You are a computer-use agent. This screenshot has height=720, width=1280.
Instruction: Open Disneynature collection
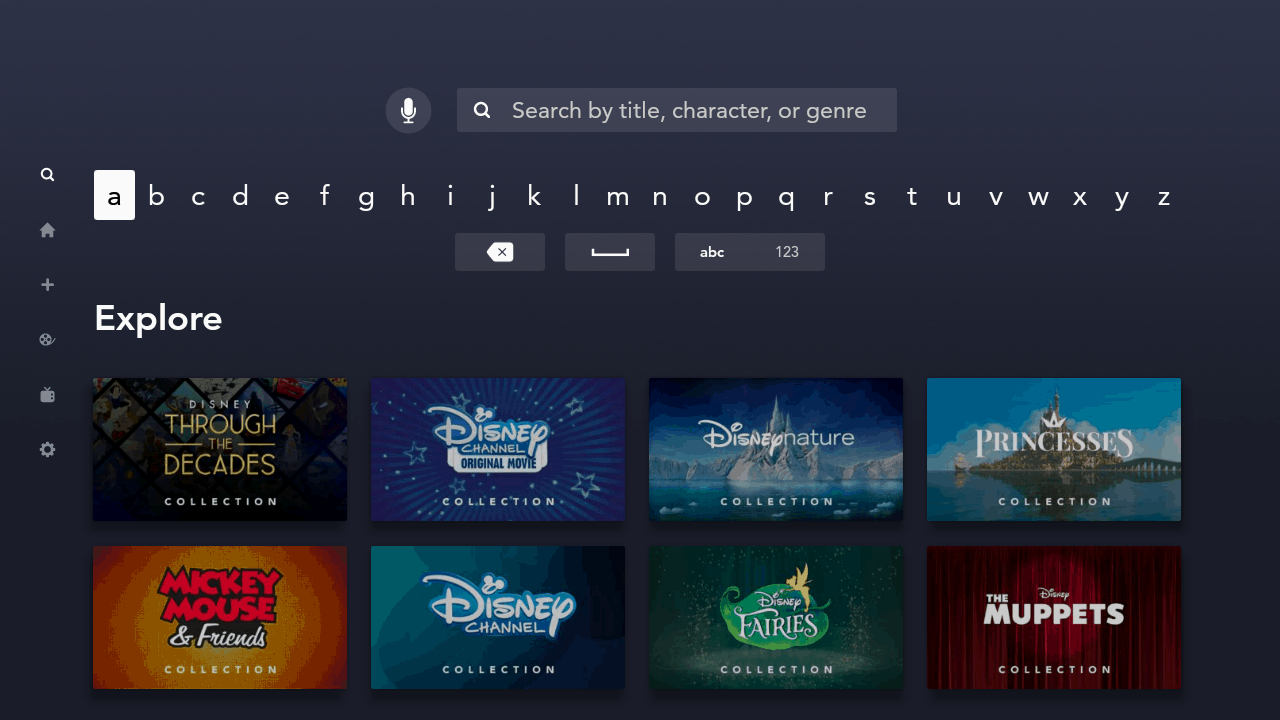coord(776,449)
